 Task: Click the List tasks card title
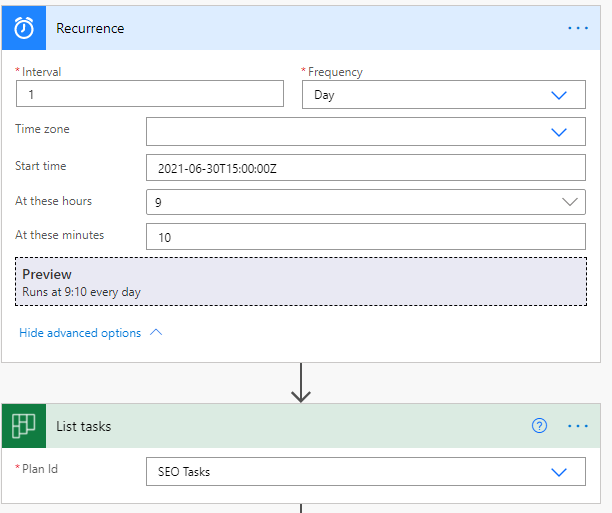[84, 426]
